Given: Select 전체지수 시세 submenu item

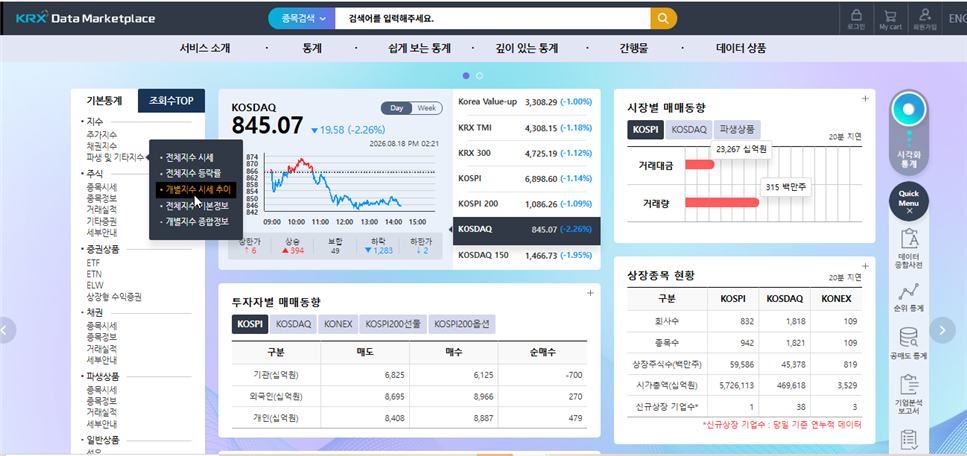Looking at the screenshot, I should [189, 157].
